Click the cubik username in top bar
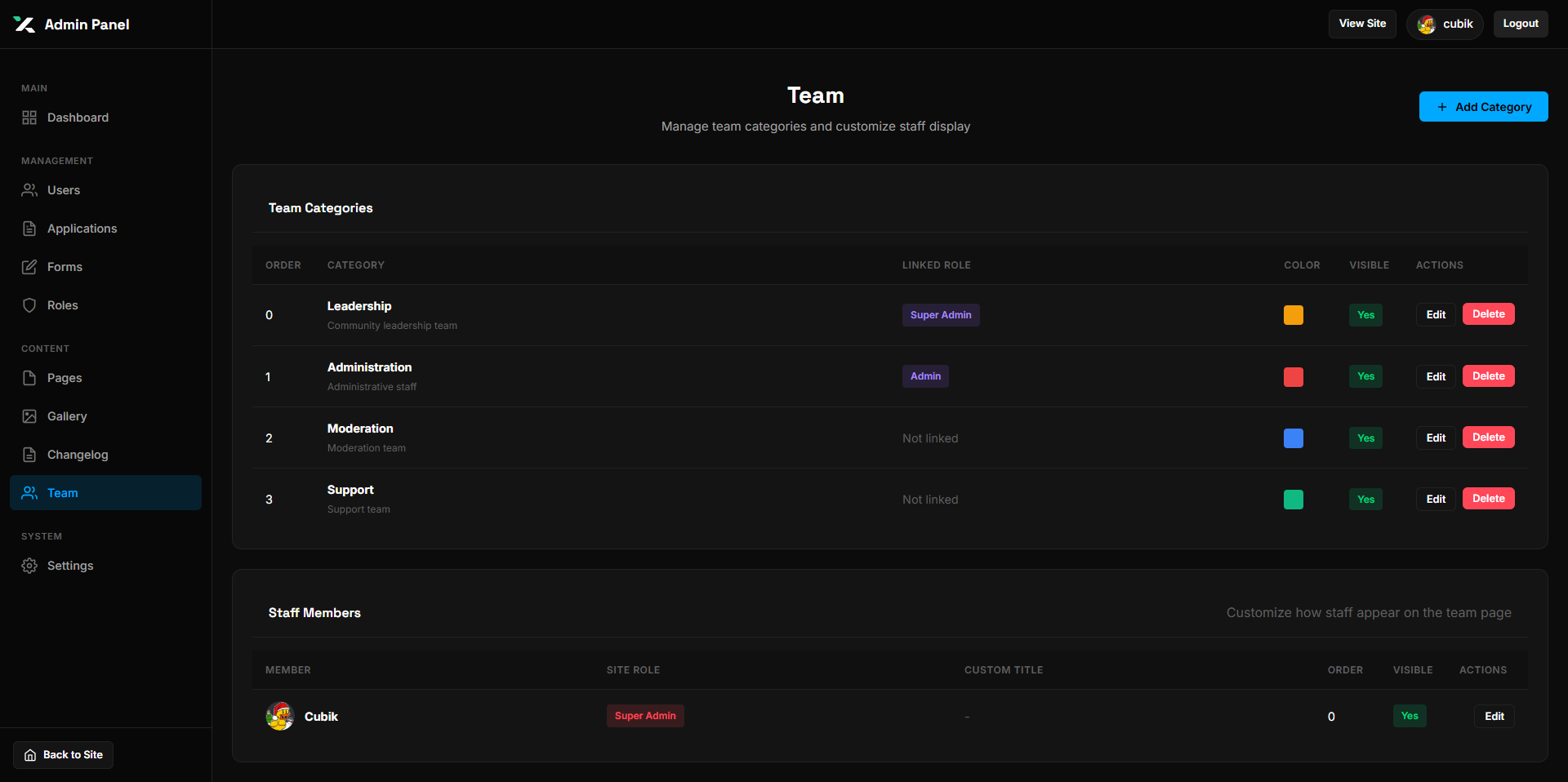Image resolution: width=1568 pixels, height=782 pixels. tap(1458, 24)
